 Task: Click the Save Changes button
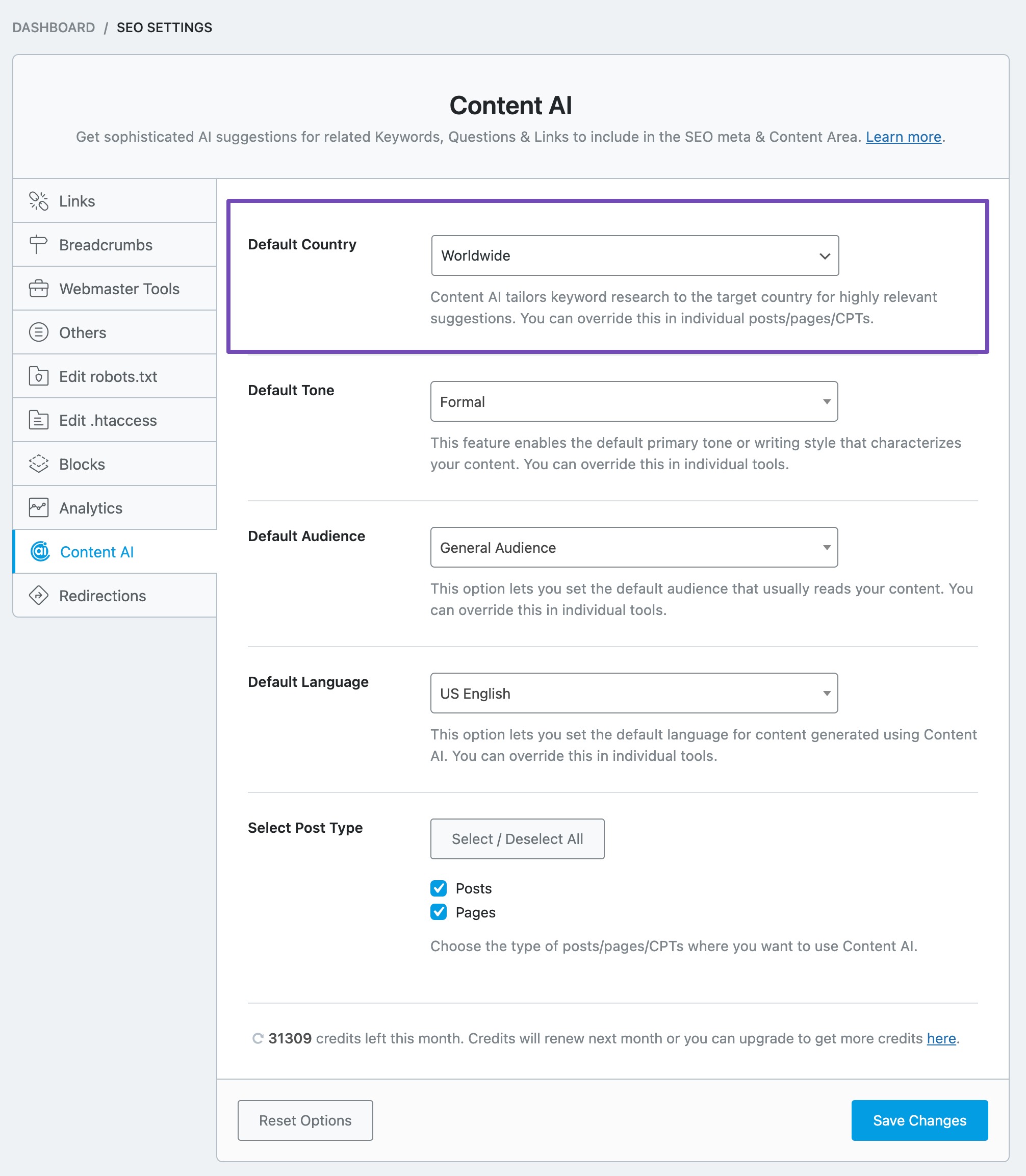(x=919, y=1120)
